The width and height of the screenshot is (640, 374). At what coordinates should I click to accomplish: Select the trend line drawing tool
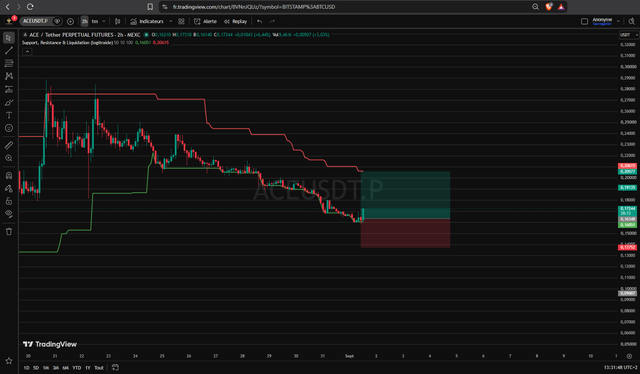[x=9, y=50]
